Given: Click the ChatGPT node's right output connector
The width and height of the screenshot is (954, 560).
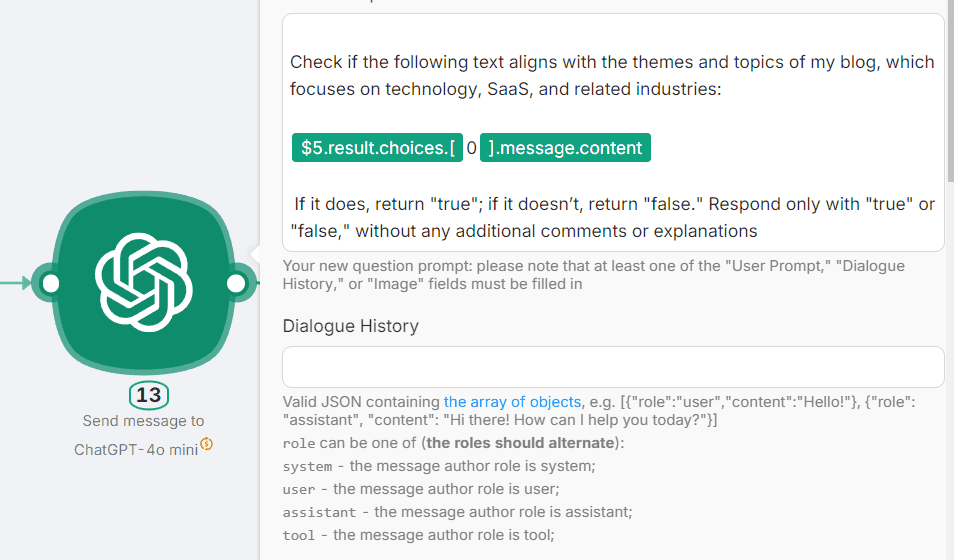Looking at the screenshot, I should (x=237, y=284).
